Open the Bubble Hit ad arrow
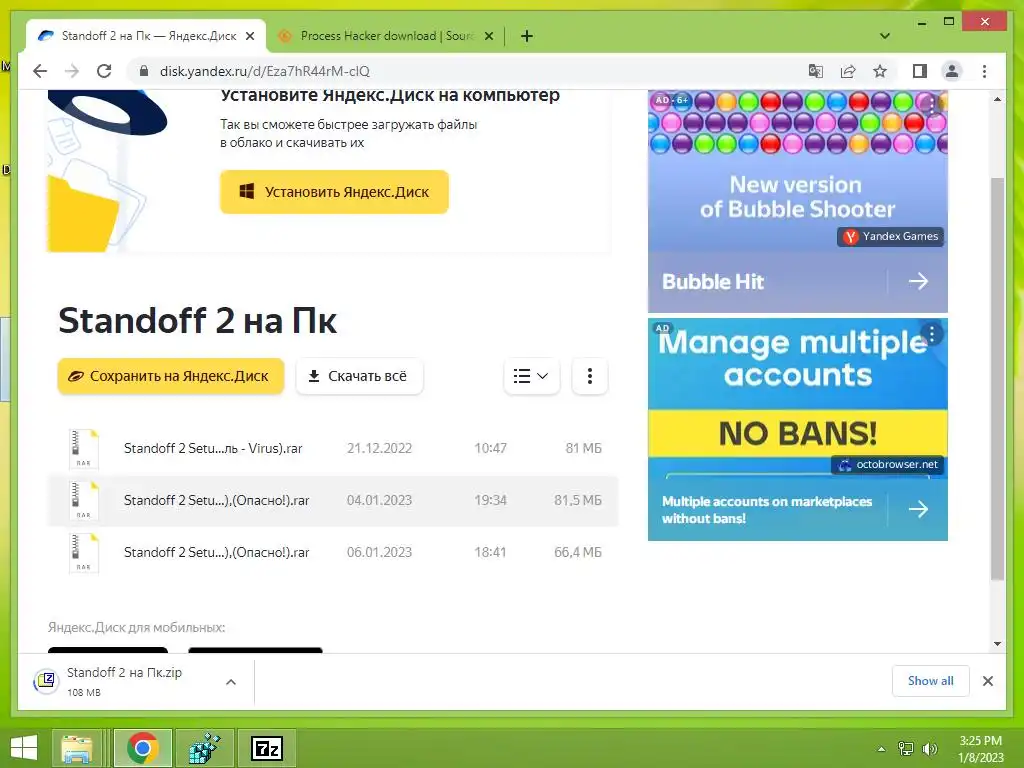The image size is (1024, 768). point(918,281)
